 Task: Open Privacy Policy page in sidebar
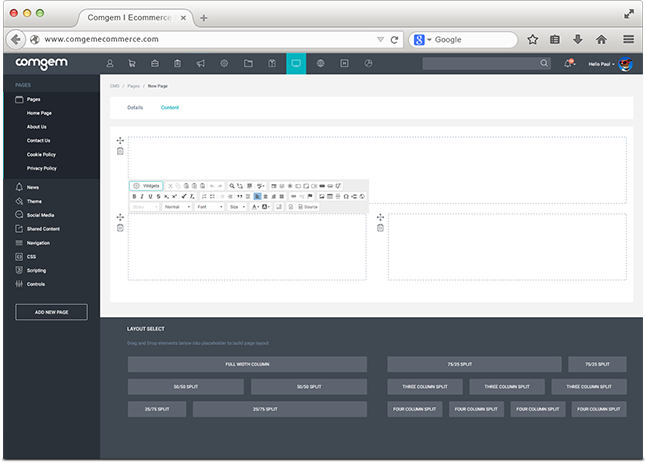(42, 168)
